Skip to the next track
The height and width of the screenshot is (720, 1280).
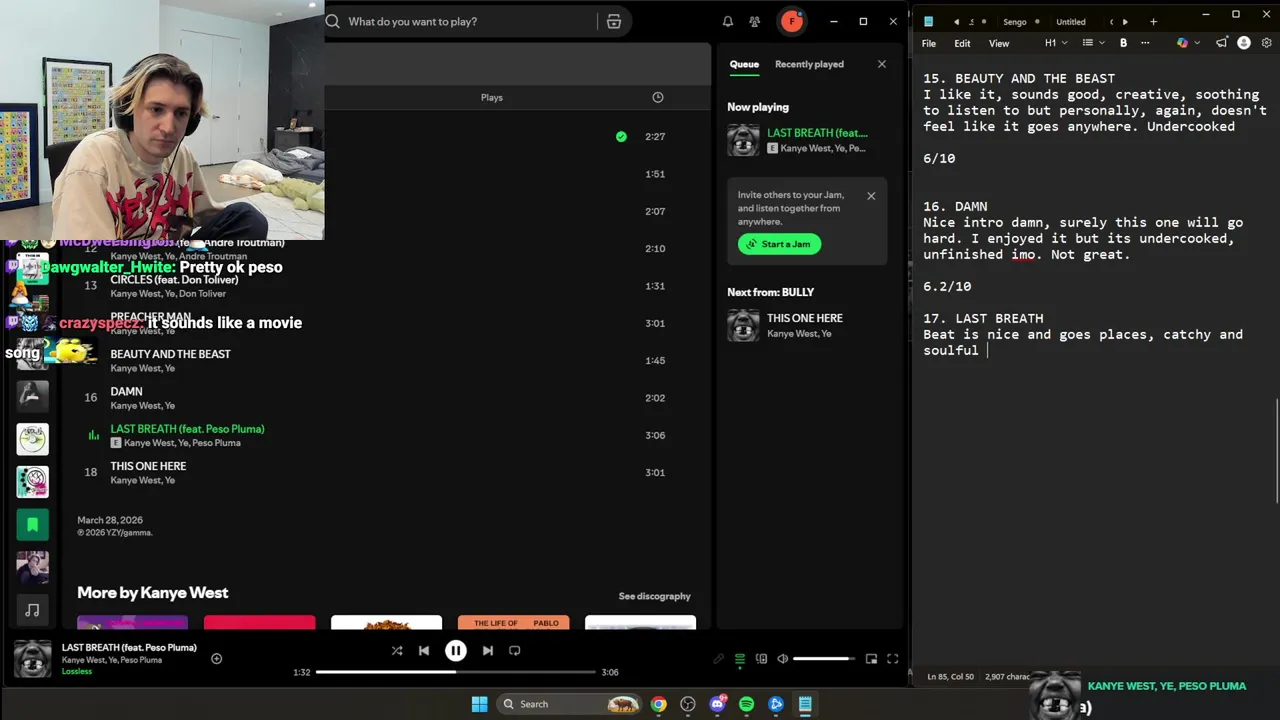(487, 651)
